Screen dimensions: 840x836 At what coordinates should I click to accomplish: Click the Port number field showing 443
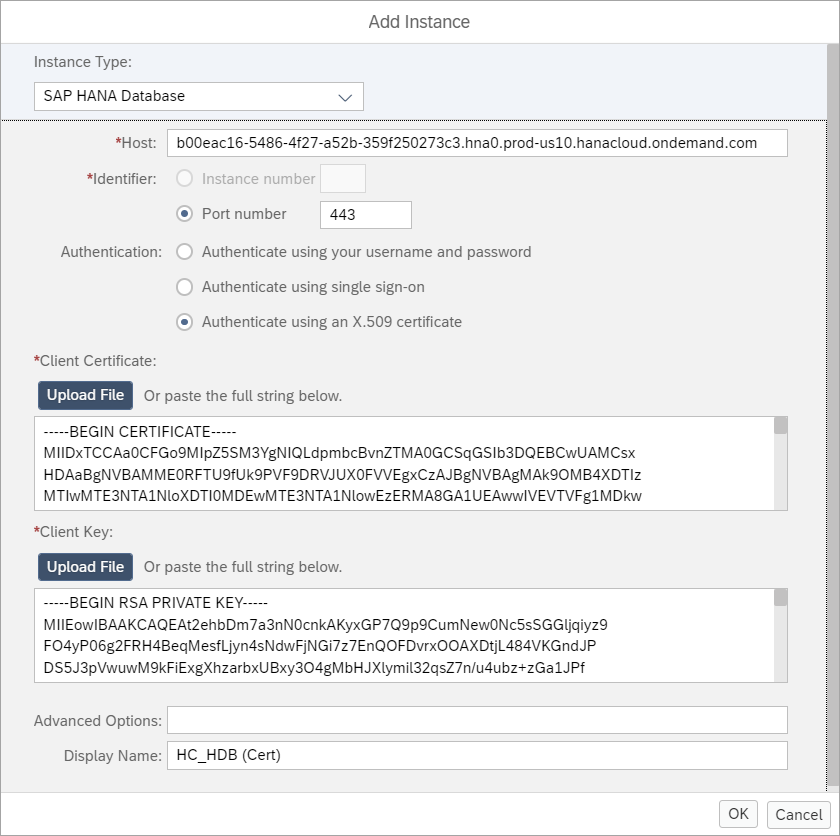coord(366,215)
